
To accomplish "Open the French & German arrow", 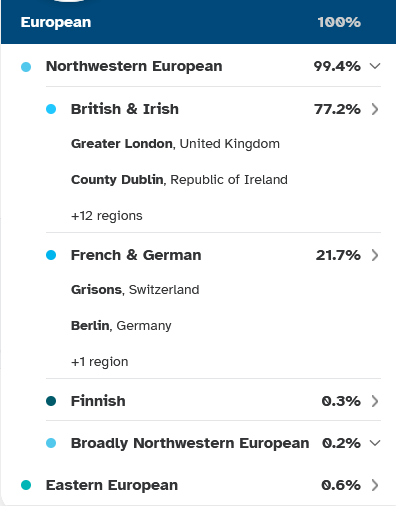I will 375,255.
